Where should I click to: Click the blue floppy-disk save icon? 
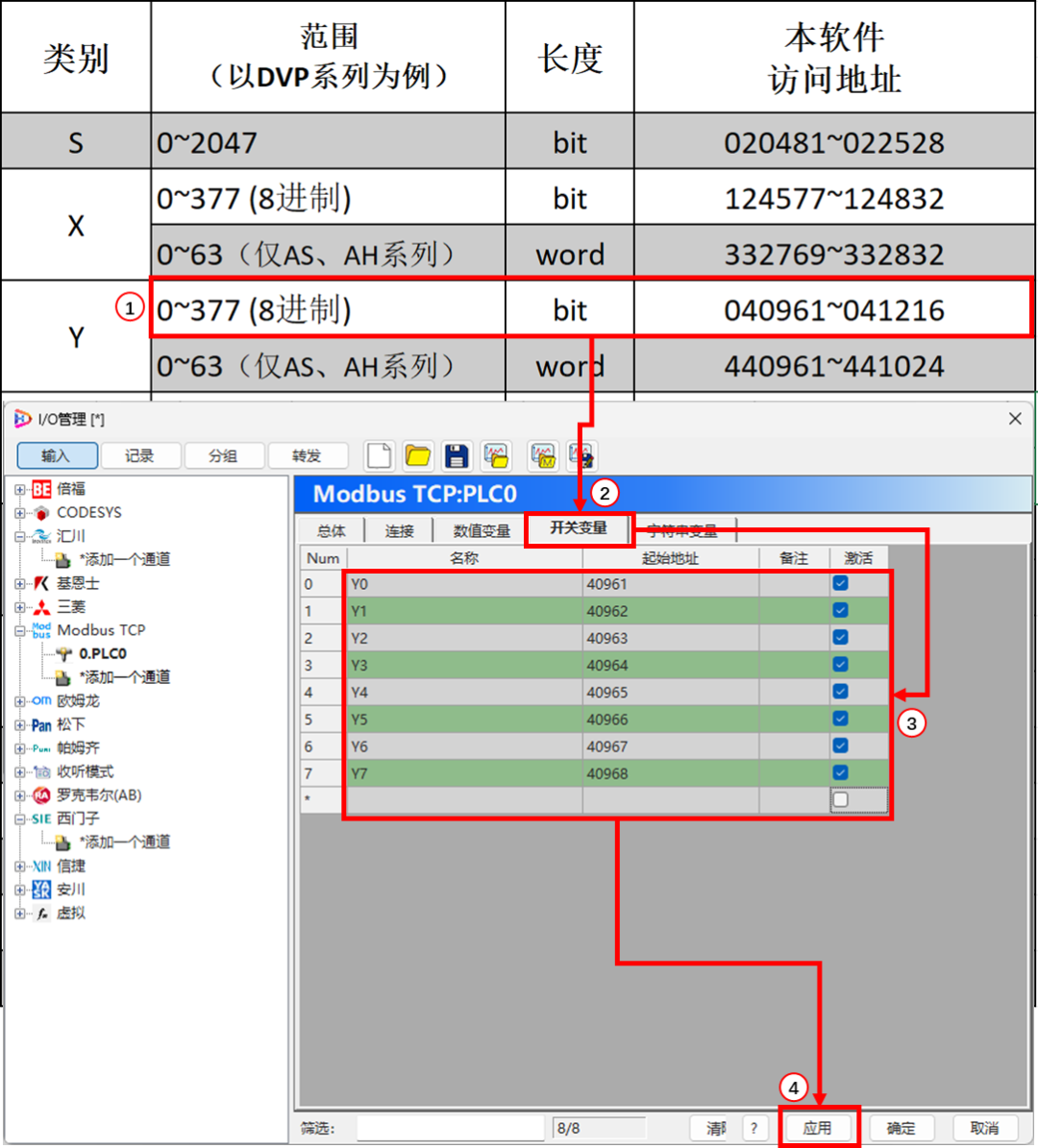[457, 456]
